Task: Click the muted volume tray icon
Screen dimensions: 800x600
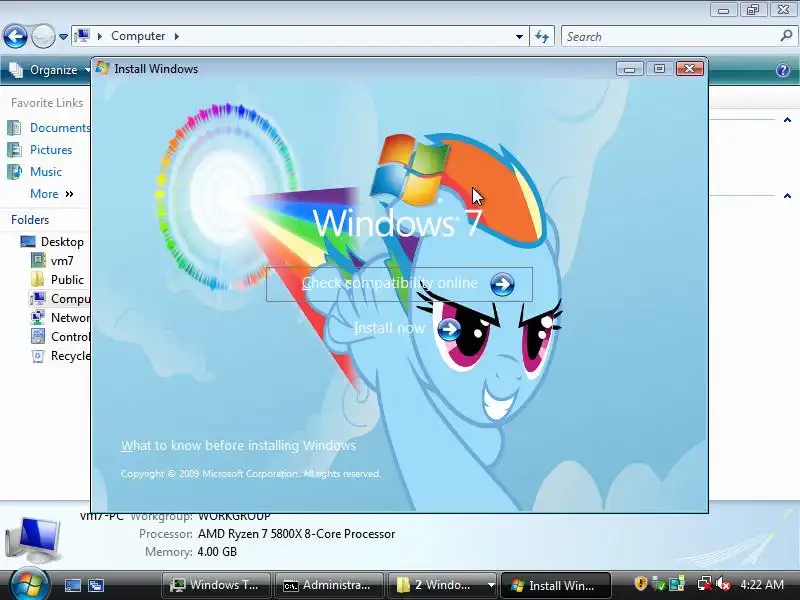Action: coord(722,583)
